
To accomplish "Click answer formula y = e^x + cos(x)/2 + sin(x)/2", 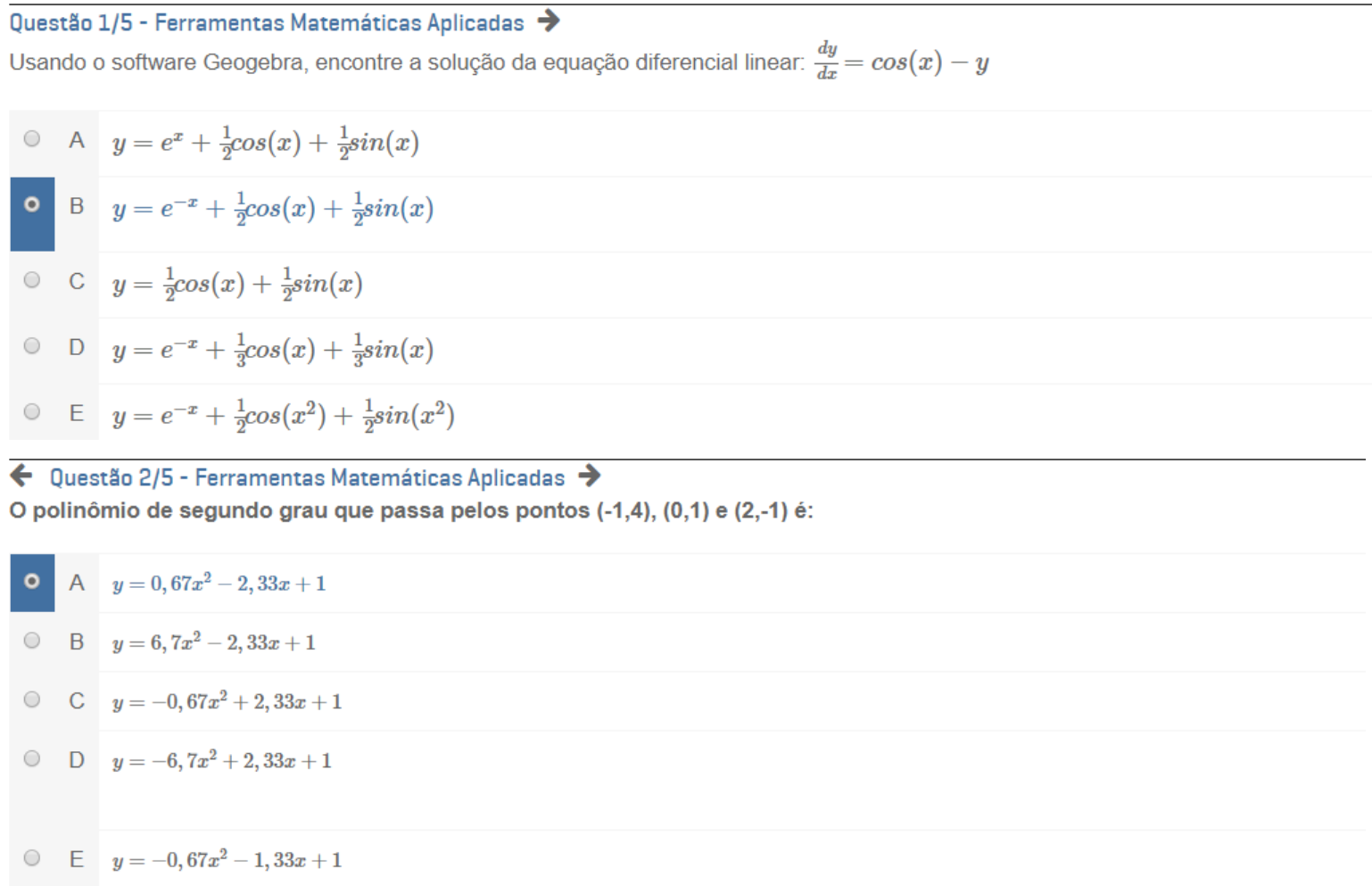I will point(266,143).
